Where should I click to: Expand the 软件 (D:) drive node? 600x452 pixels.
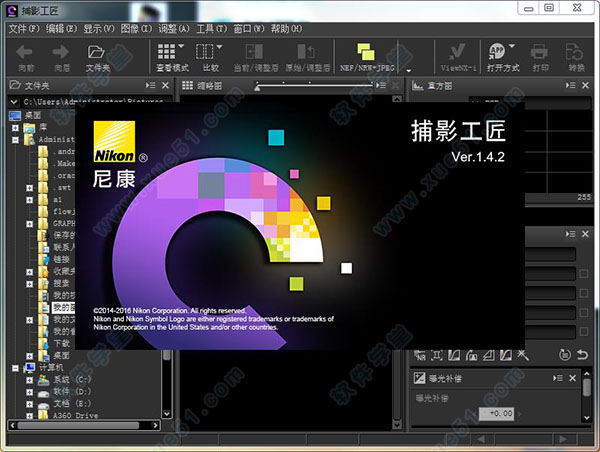click(x=29, y=392)
